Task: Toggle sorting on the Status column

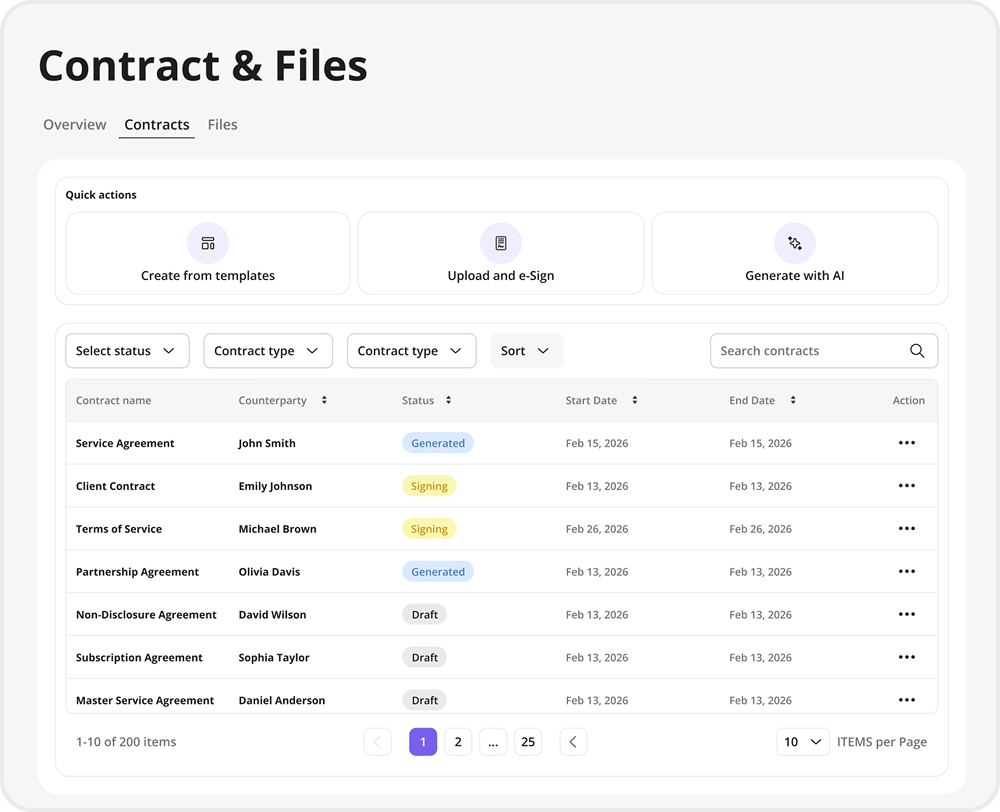Action: [x=448, y=400]
